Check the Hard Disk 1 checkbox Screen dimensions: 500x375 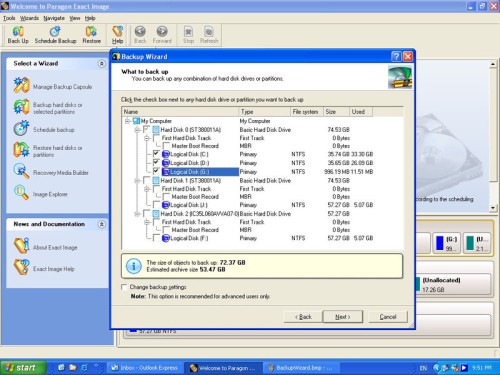pyautogui.click(x=146, y=180)
